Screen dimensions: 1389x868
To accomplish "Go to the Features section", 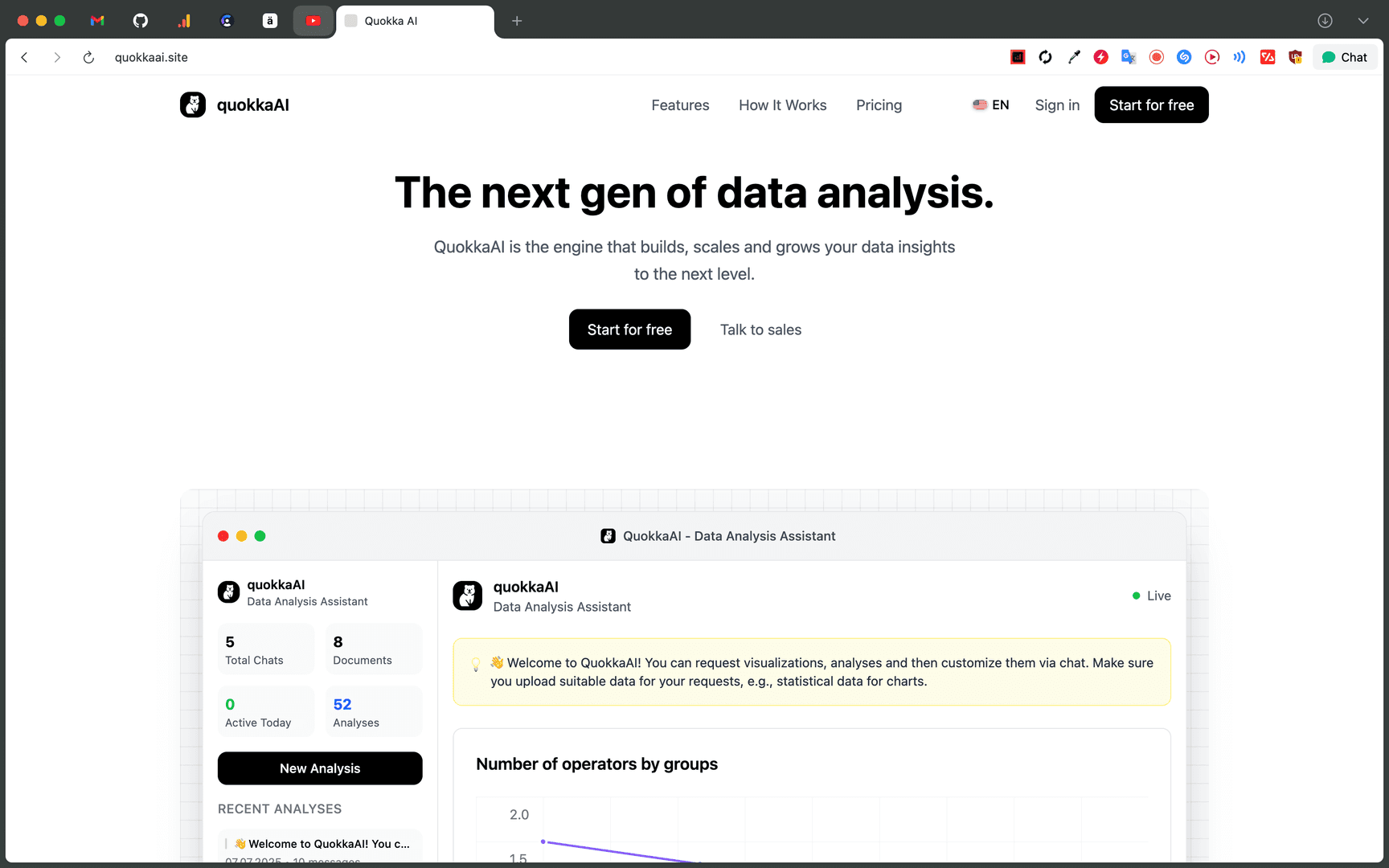I will [x=680, y=105].
